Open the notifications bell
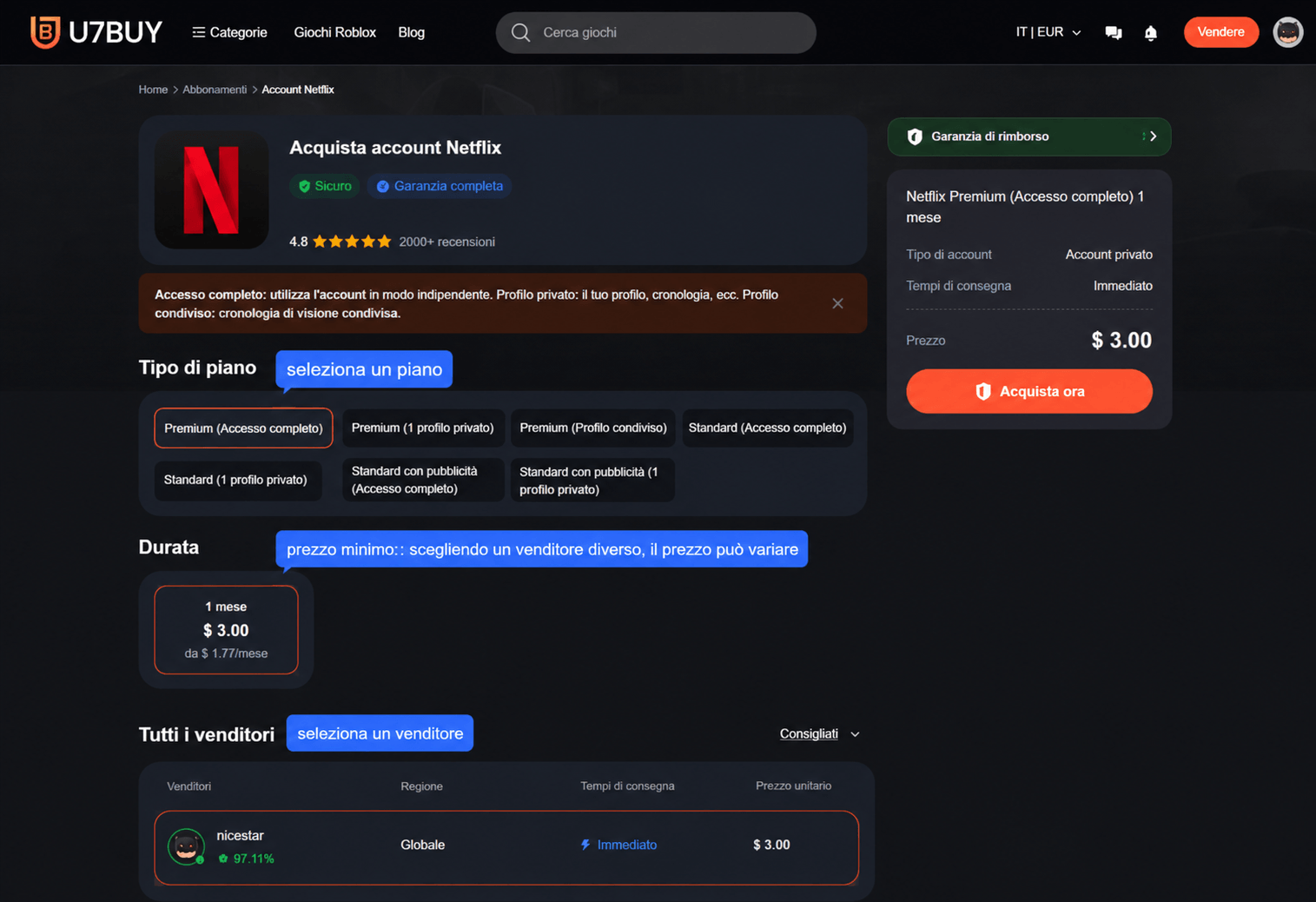The width and height of the screenshot is (1316, 902). click(1150, 33)
